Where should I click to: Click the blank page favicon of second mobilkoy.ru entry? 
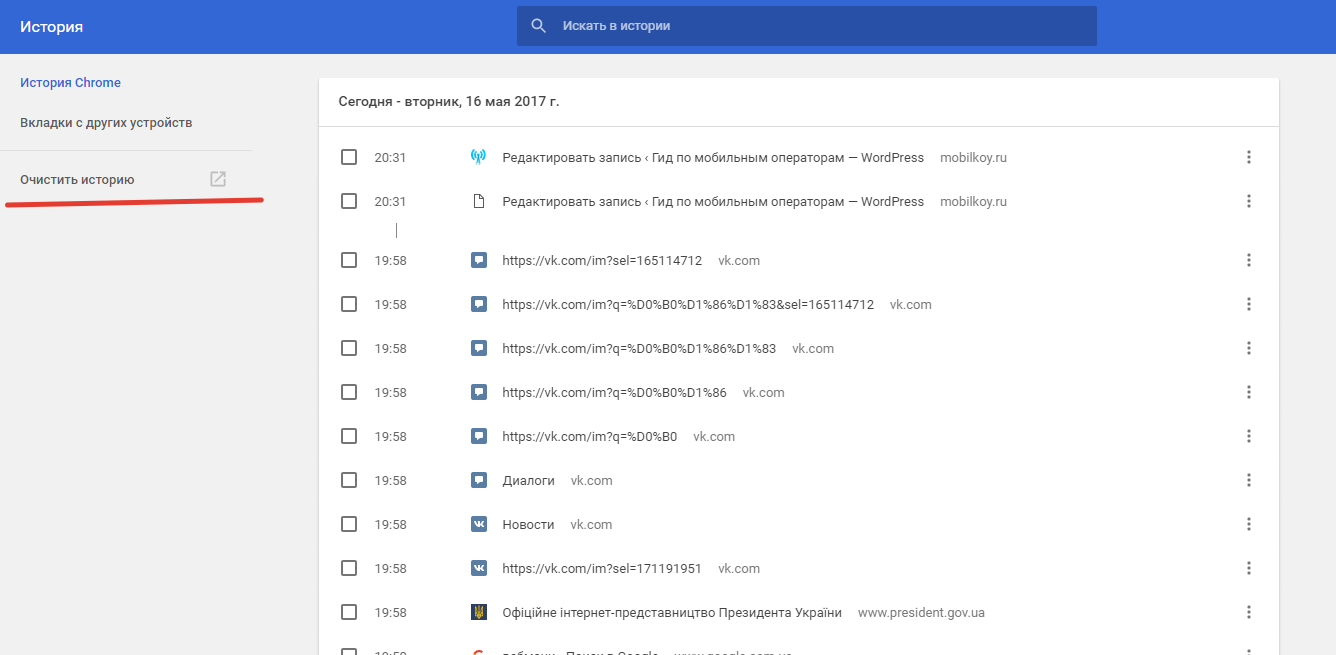478,201
